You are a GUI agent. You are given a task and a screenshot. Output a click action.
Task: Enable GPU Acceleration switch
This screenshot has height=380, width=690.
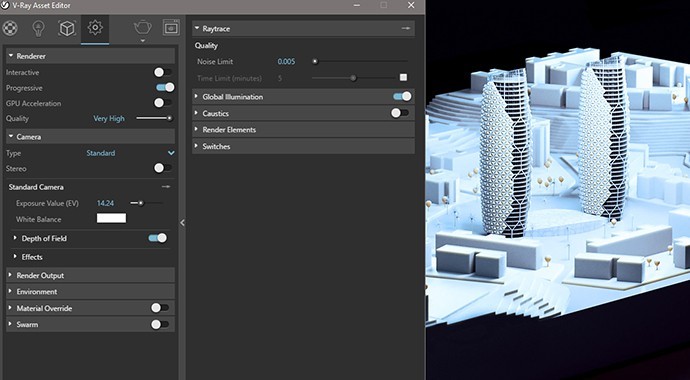[163, 103]
